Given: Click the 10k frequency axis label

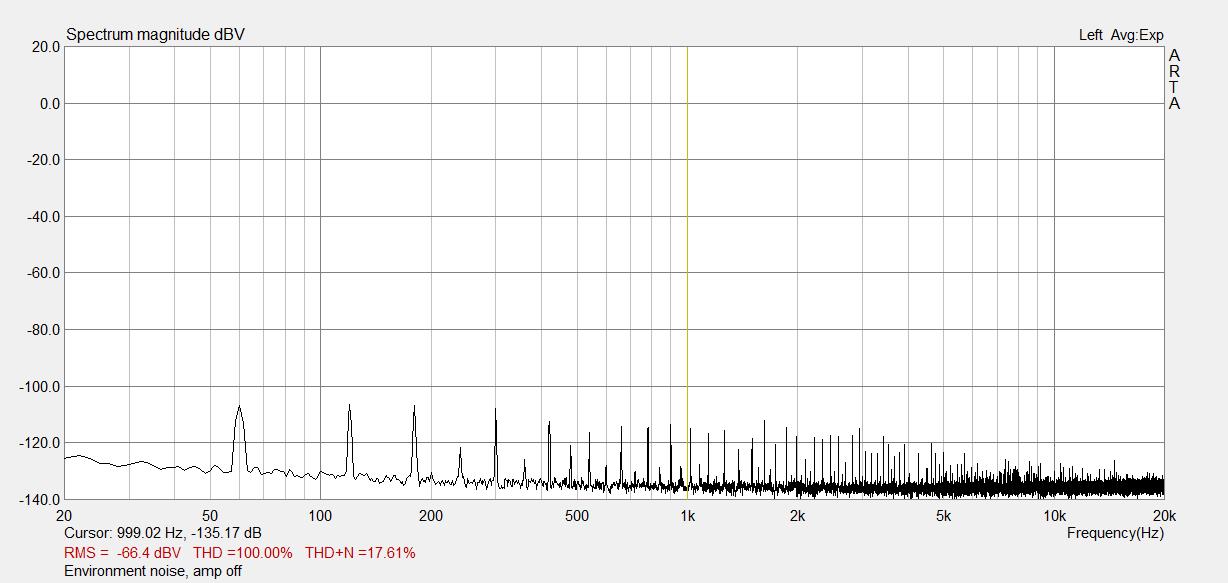Looking at the screenshot, I should pyautogui.click(x=1054, y=516).
